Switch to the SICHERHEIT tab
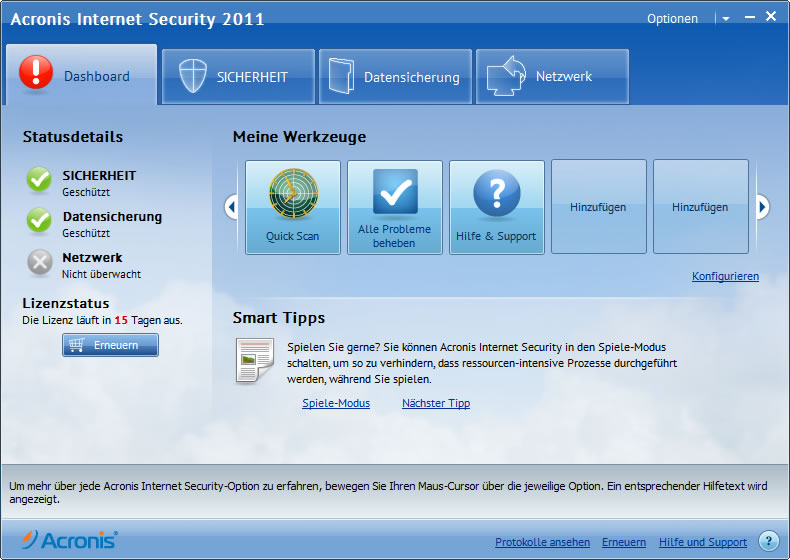The height and width of the screenshot is (560, 790). point(239,76)
